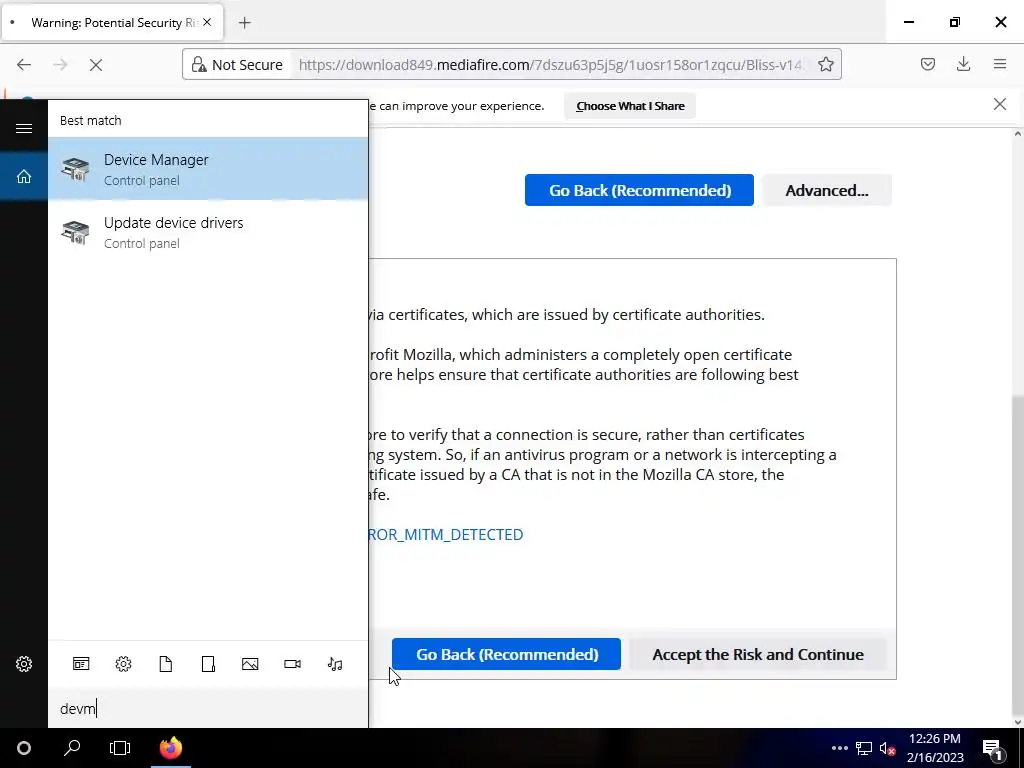Filter search results by Music
This screenshot has height=768, width=1024.
point(335,664)
